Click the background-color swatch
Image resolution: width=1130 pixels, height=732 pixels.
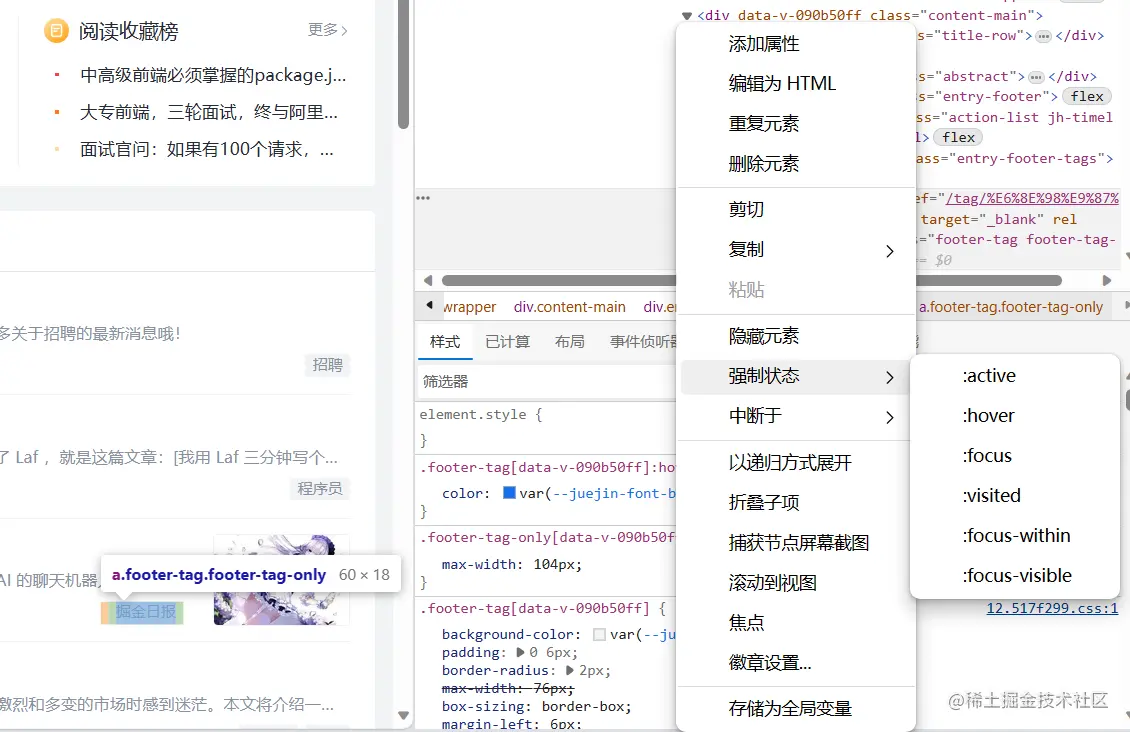[x=599, y=635]
